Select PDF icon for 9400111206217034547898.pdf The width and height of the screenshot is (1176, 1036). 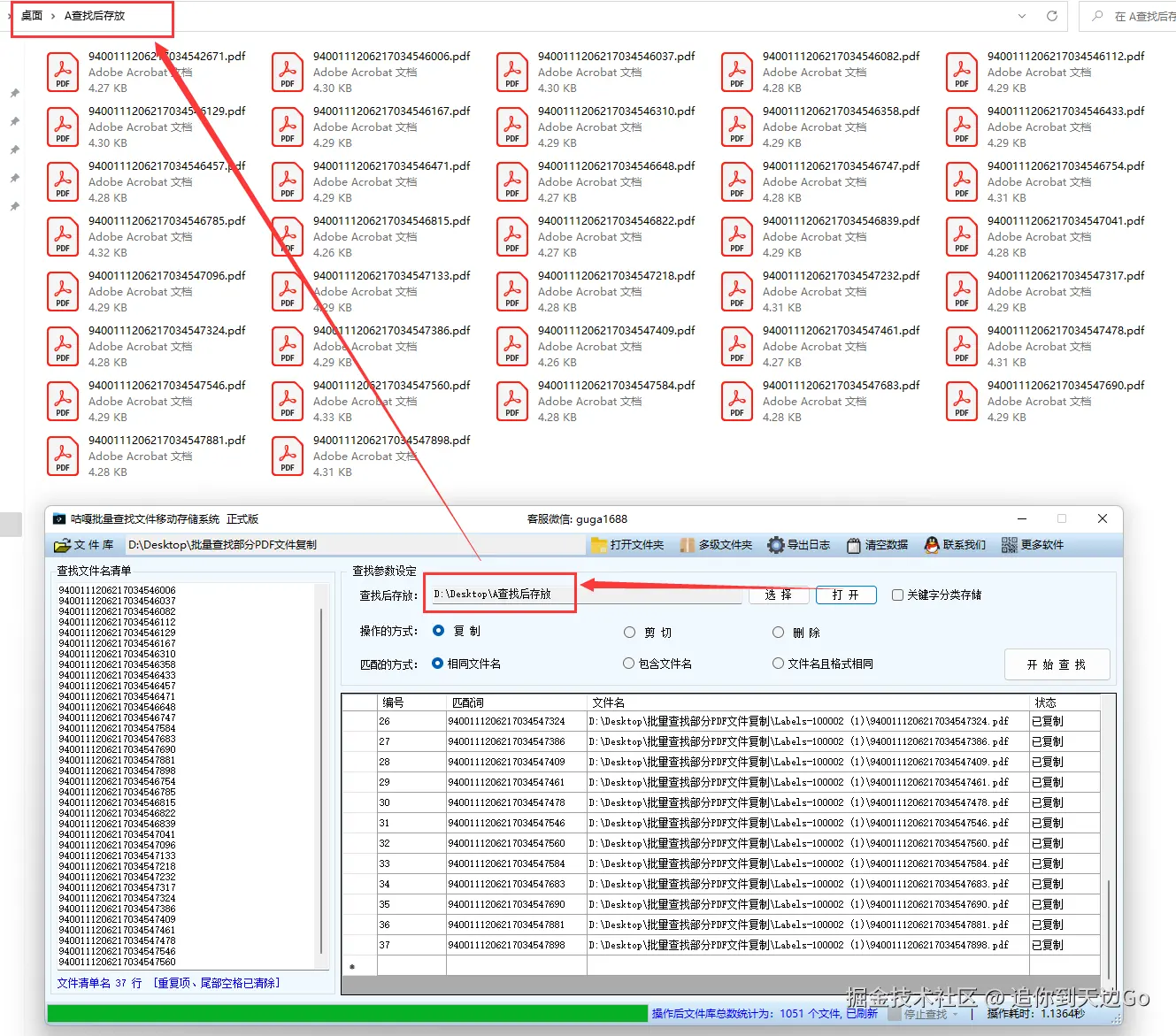coord(288,456)
